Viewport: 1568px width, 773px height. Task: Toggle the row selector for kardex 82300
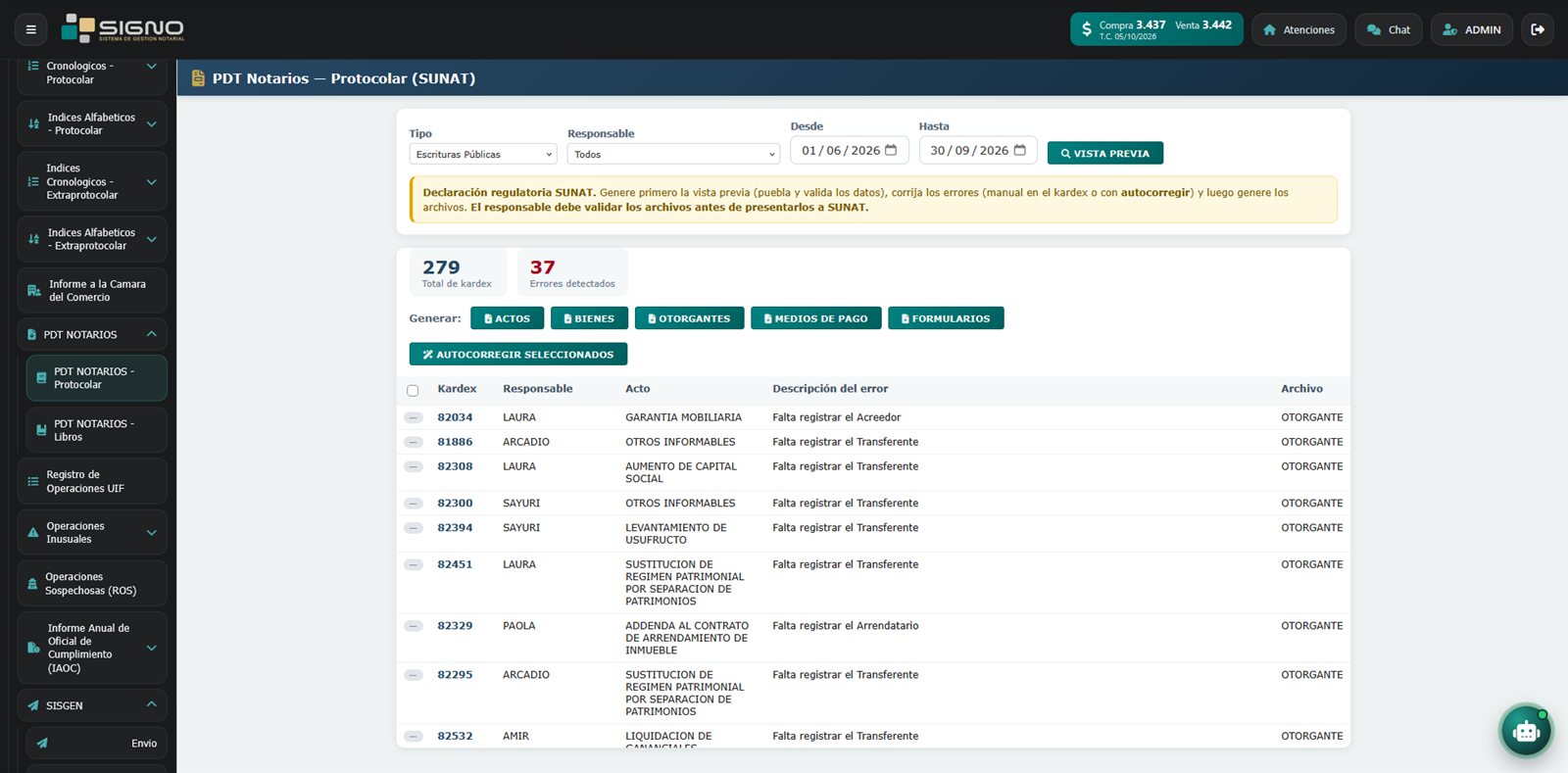coord(414,504)
